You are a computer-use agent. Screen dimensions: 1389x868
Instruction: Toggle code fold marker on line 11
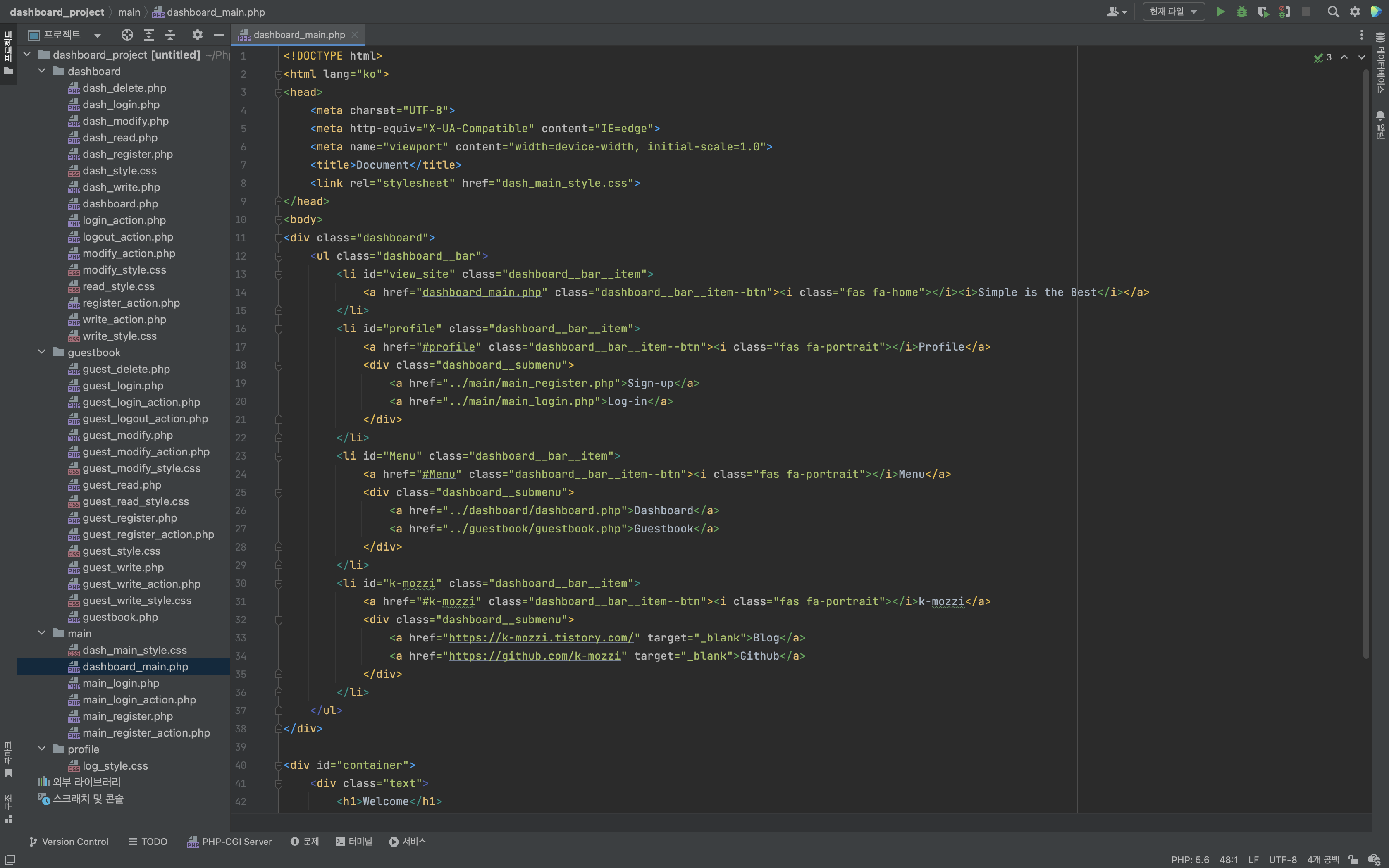(278, 238)
